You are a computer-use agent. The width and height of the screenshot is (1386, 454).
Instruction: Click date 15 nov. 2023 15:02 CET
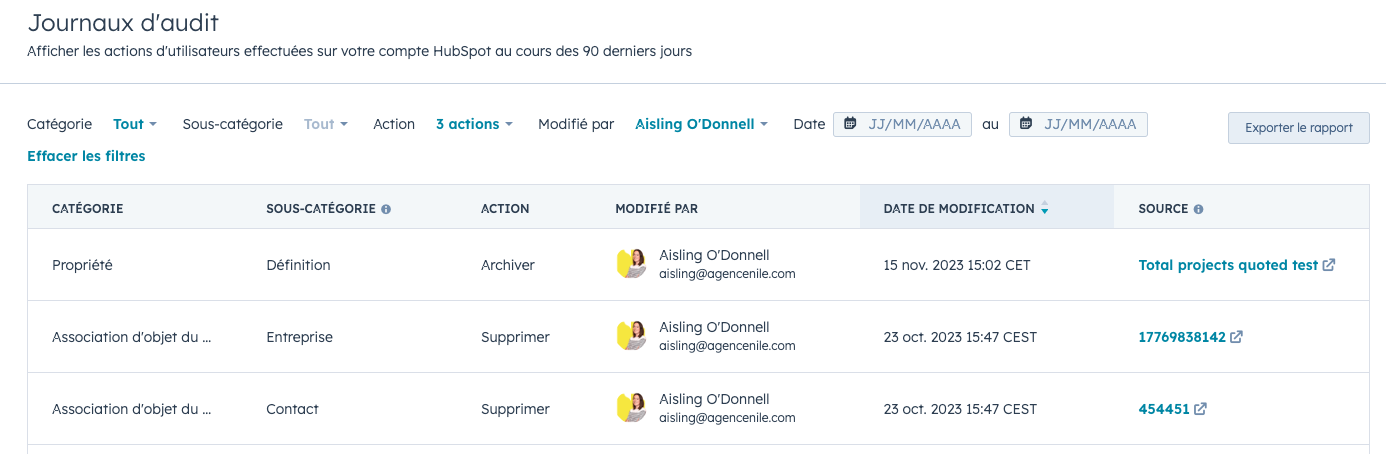point(957,265)
